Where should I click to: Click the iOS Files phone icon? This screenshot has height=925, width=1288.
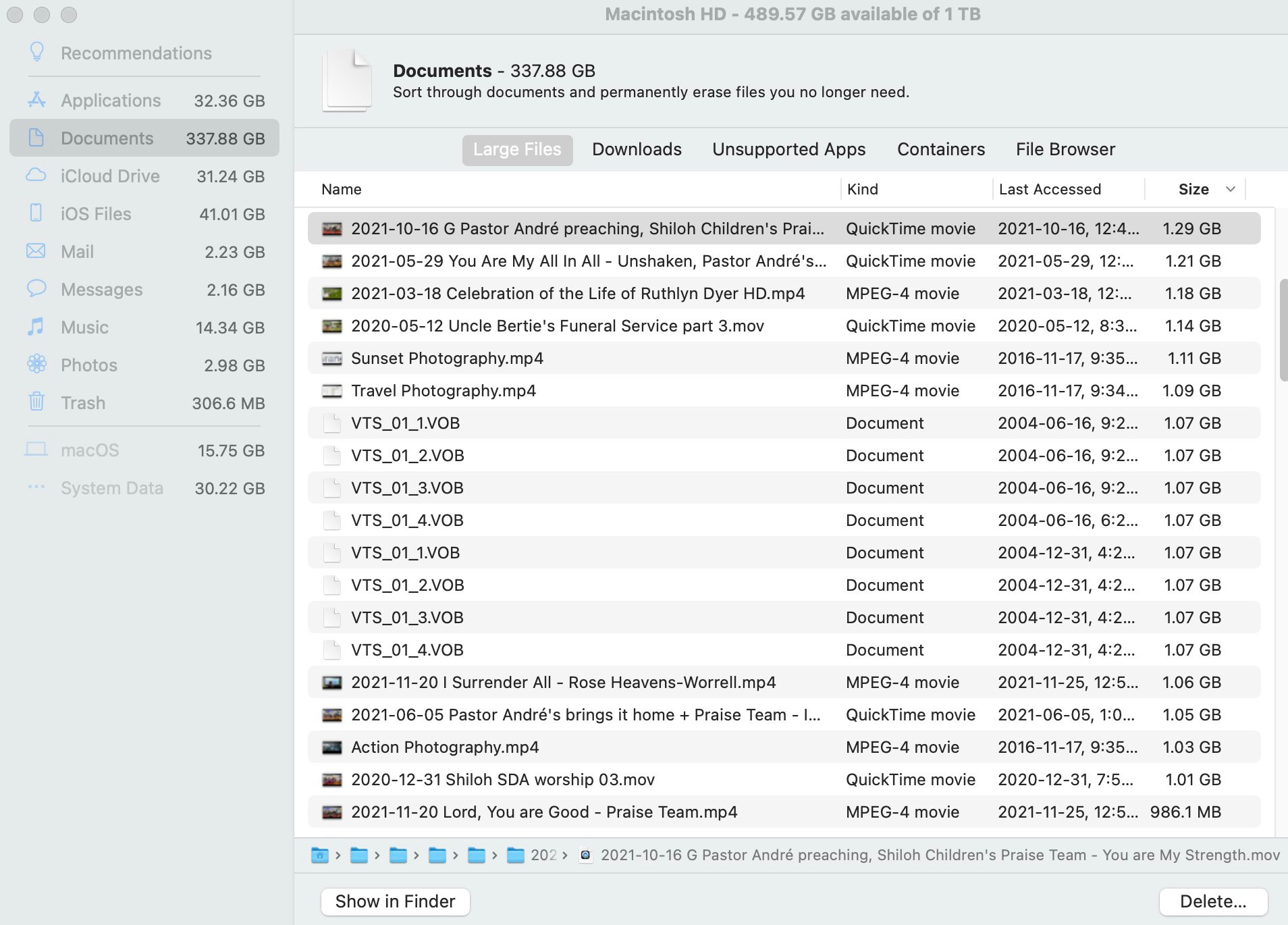[x=36, y=213]
